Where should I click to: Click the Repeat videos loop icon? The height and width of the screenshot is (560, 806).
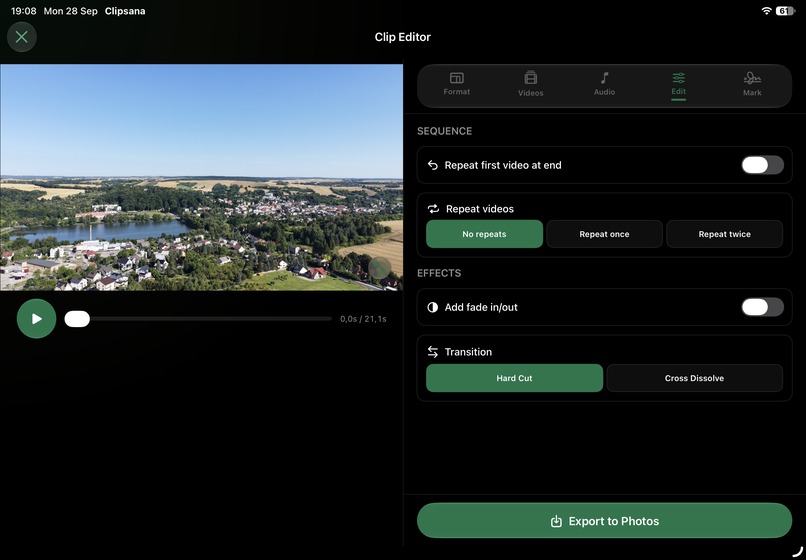click(433, 209)
